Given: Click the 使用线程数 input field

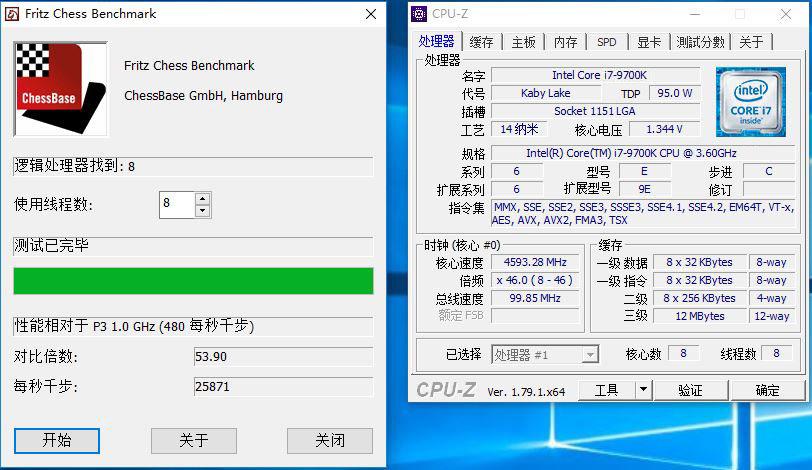Looking at the screenshot, I should tap(178, 204).
